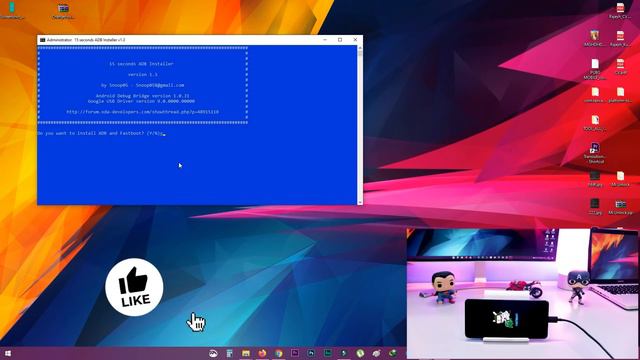640x360 pixels.
Task: Select the teal desktop icon in the top-left corner
Action: [x=11, y=10]
